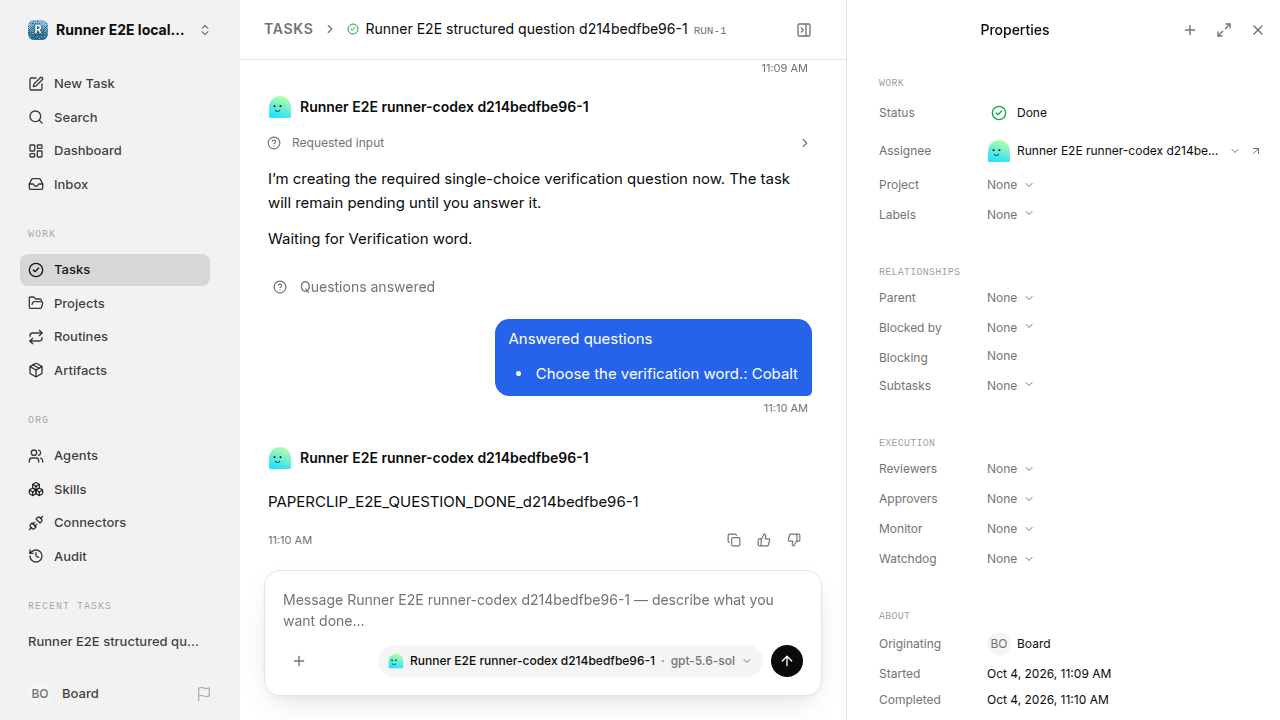Attach a file using the plus icon
The image size is (1280, 720).
[299, 661]
